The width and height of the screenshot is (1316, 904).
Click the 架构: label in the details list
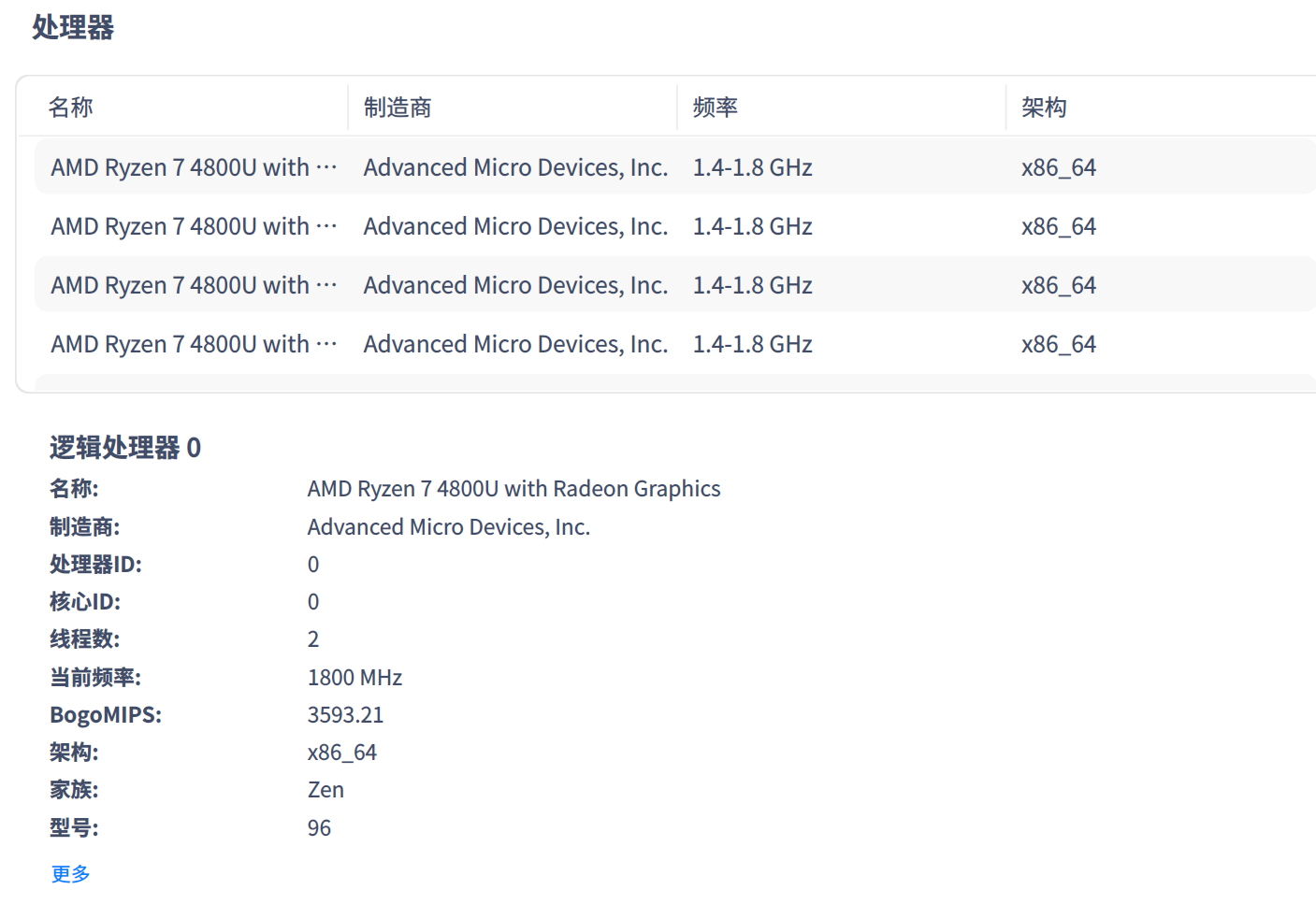tap(74, 753)
